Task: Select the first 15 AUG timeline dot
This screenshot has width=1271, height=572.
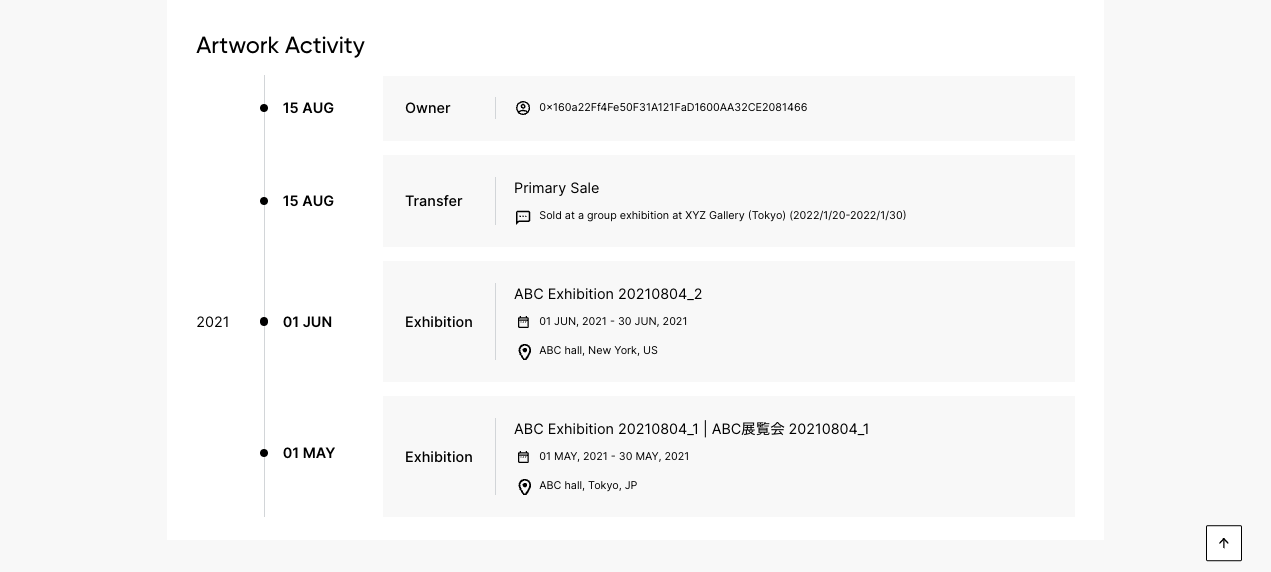Action: pos(264,108)
